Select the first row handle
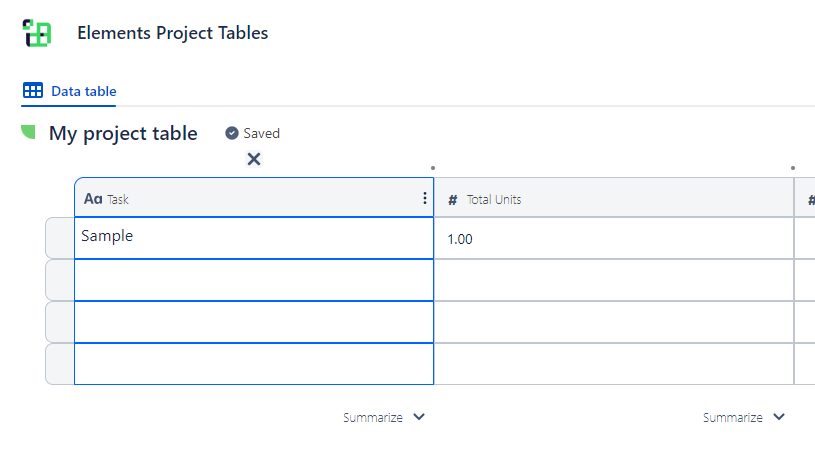This screenshot has width=815, height=452. pos(60,238)
